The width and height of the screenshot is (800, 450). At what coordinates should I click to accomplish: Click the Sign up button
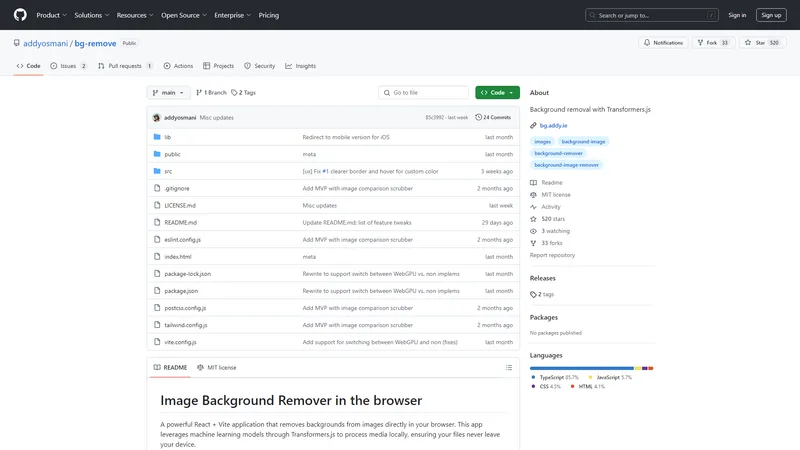pos(771,15)
